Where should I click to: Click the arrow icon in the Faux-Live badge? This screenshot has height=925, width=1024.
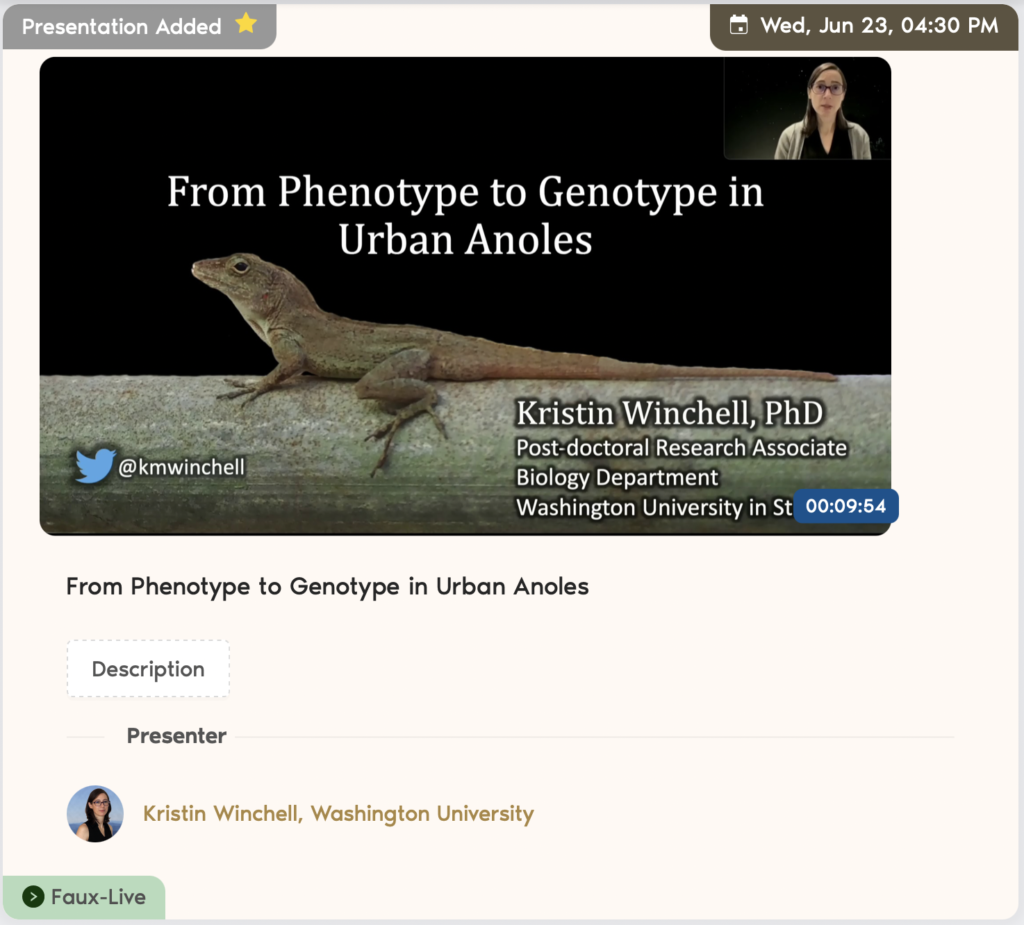33,897
